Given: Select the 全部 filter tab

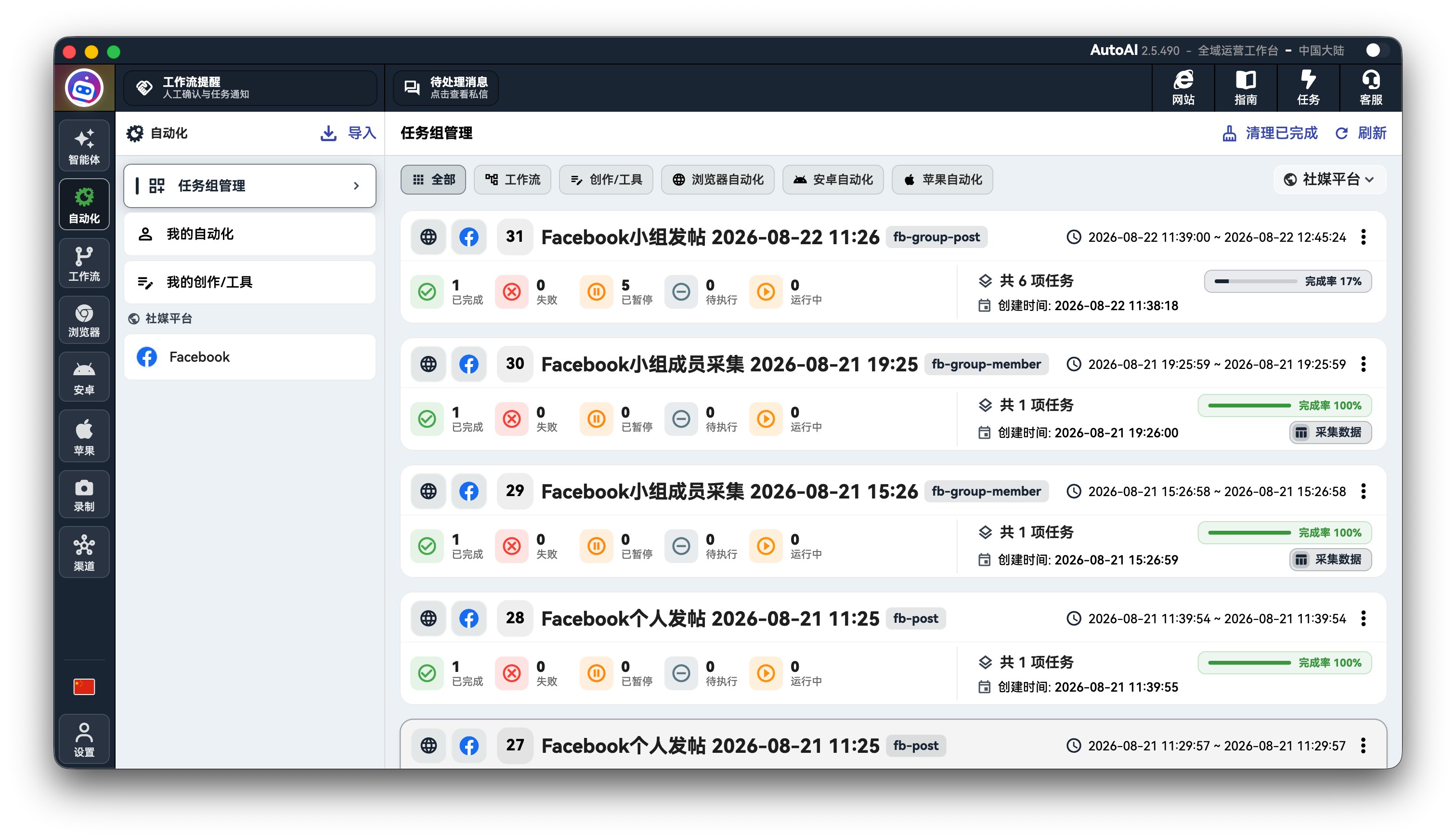Looking at the screenshot, I should [x=433, y=180].
